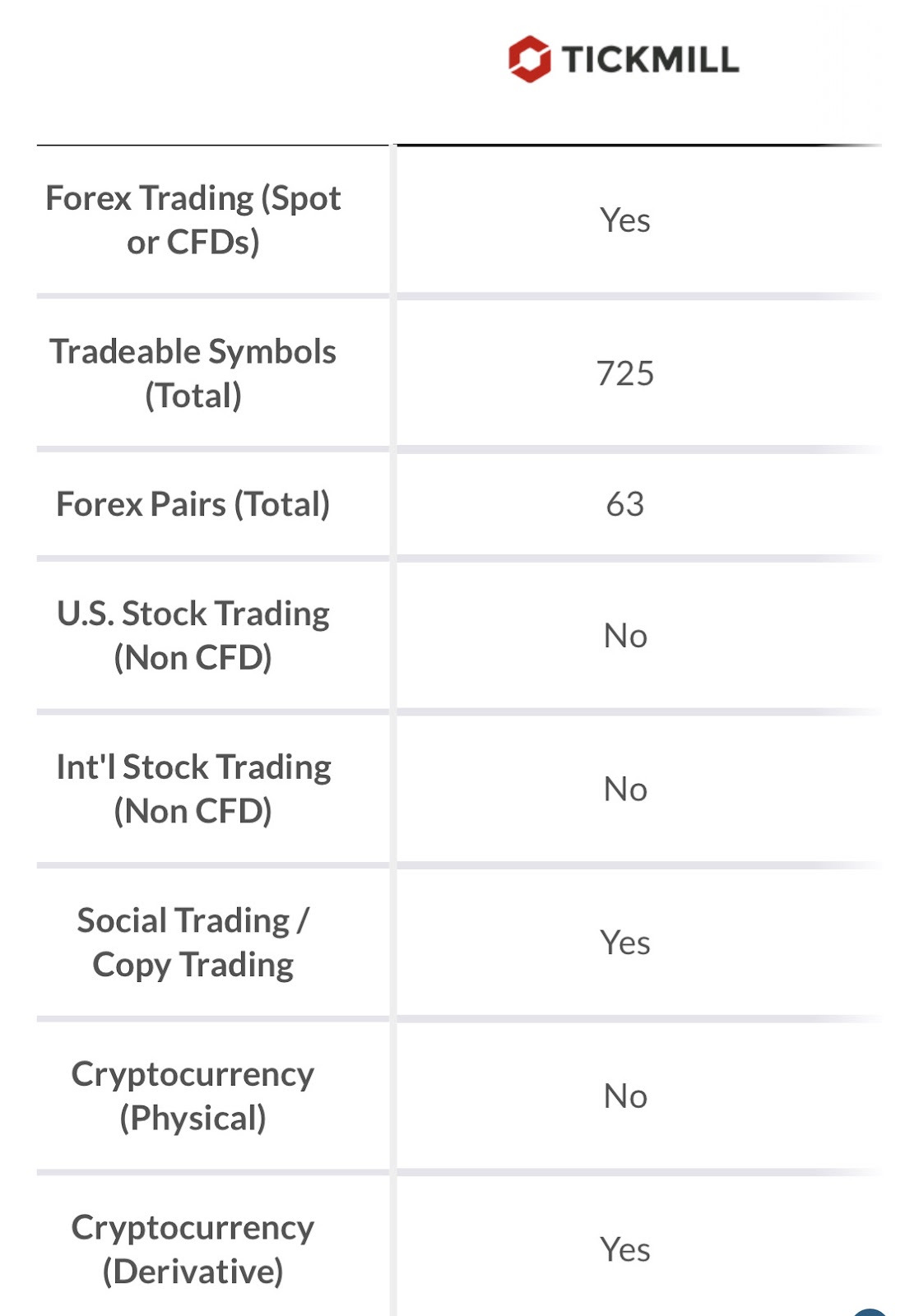Click the Social Trading / Copy Trading label
919x1316 pixels.
(x=193, y=943)
